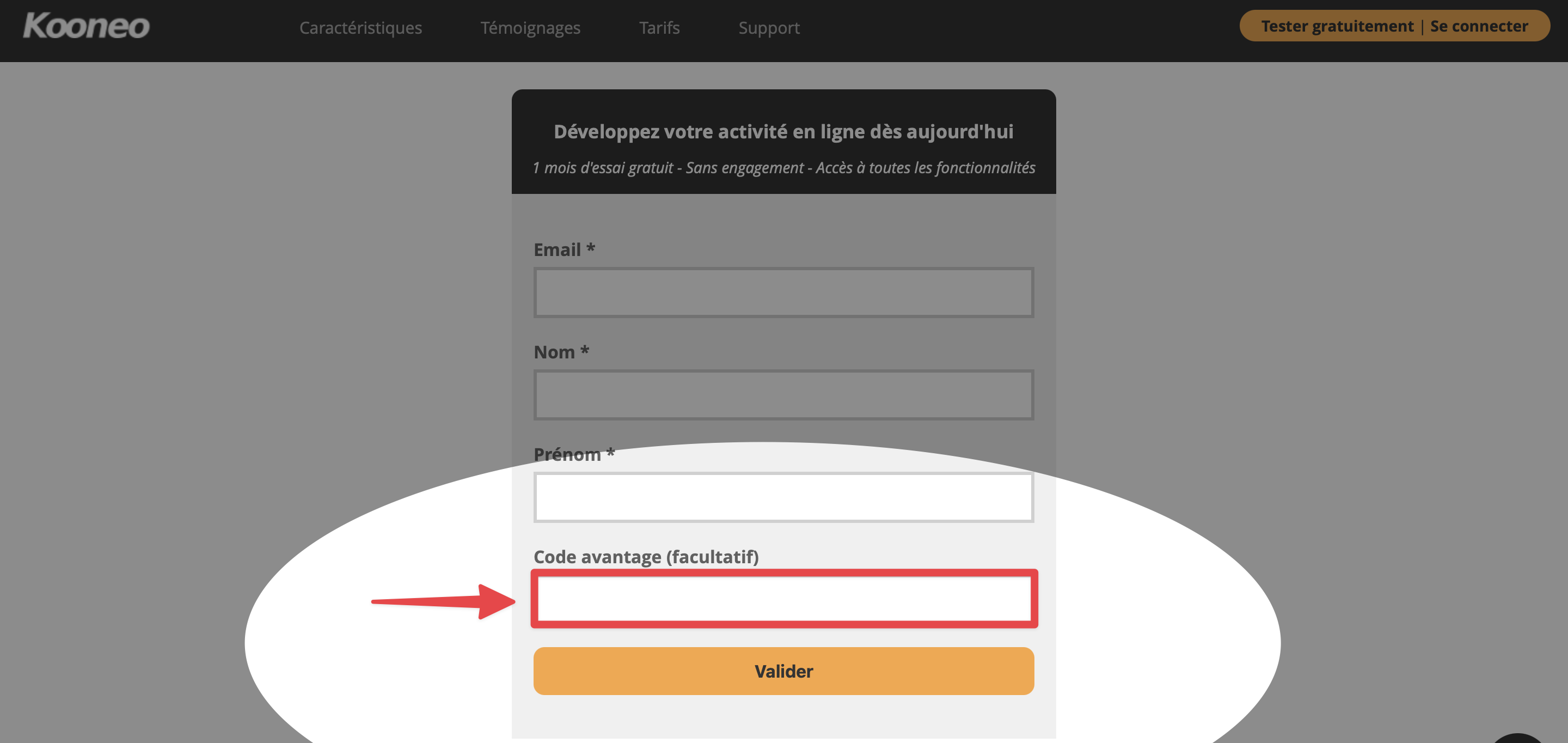Focus the Nom input field
Image resolution: width=1568 pixels, height=743 pixels.
pyautogui.click(x=783, y=394)
